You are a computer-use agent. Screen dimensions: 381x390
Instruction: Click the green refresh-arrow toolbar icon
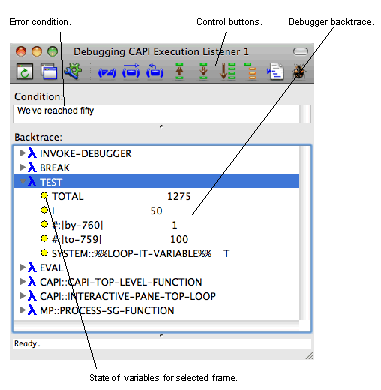pos(25,71)
